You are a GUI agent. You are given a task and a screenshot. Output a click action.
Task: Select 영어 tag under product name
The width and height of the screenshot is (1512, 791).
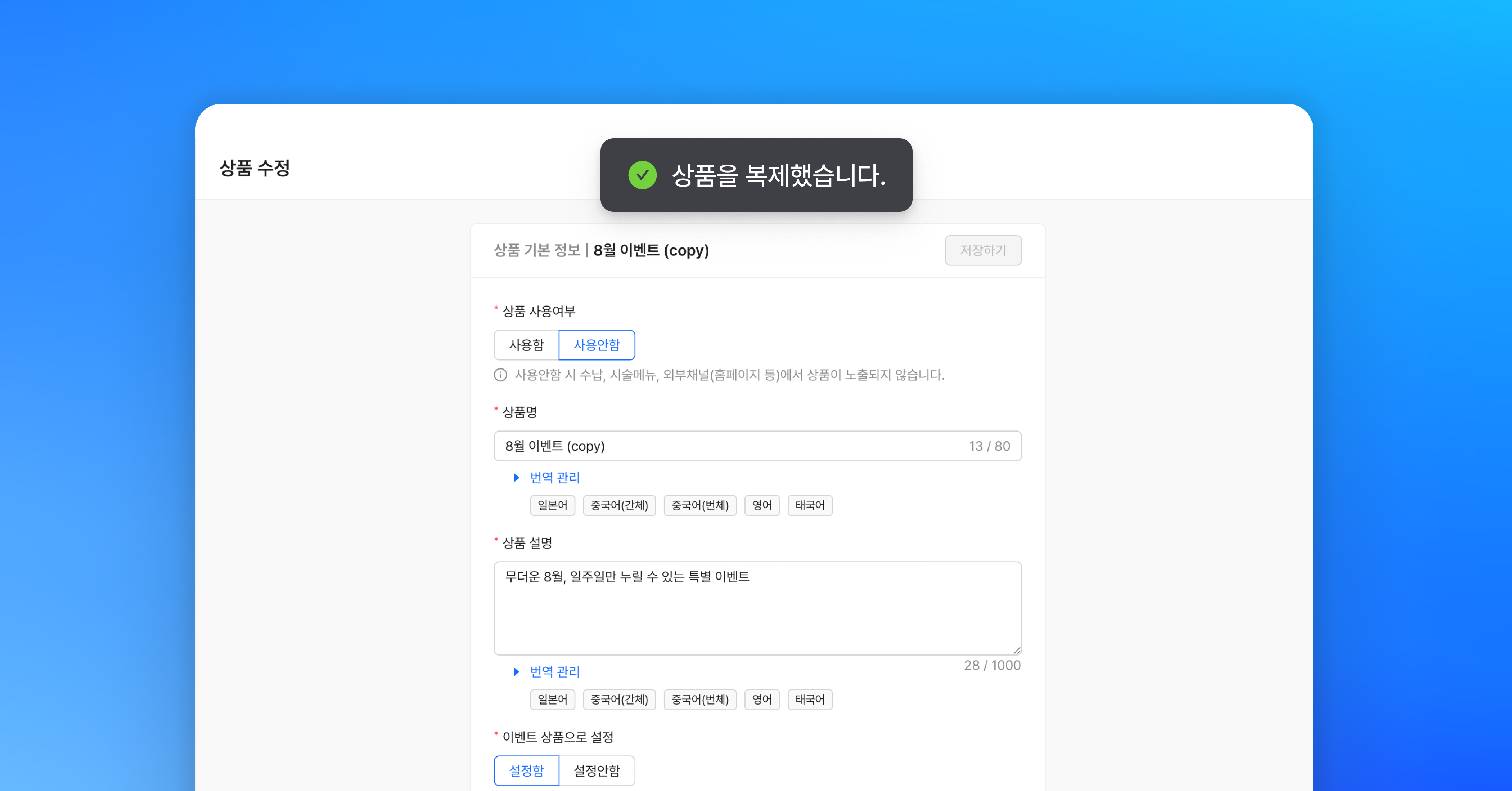761,505
